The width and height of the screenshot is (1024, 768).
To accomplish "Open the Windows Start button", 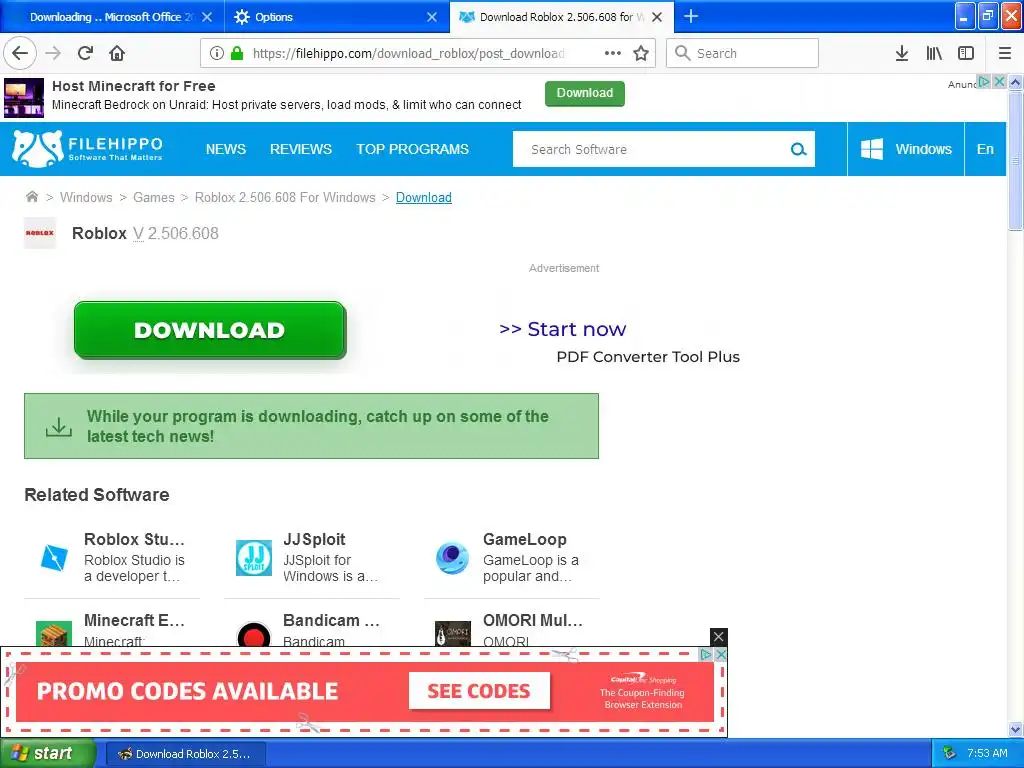I will [48, 753].
